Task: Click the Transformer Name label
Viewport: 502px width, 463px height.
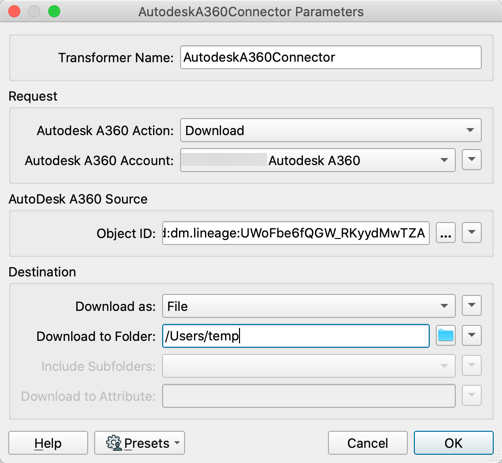Action: 116,58
